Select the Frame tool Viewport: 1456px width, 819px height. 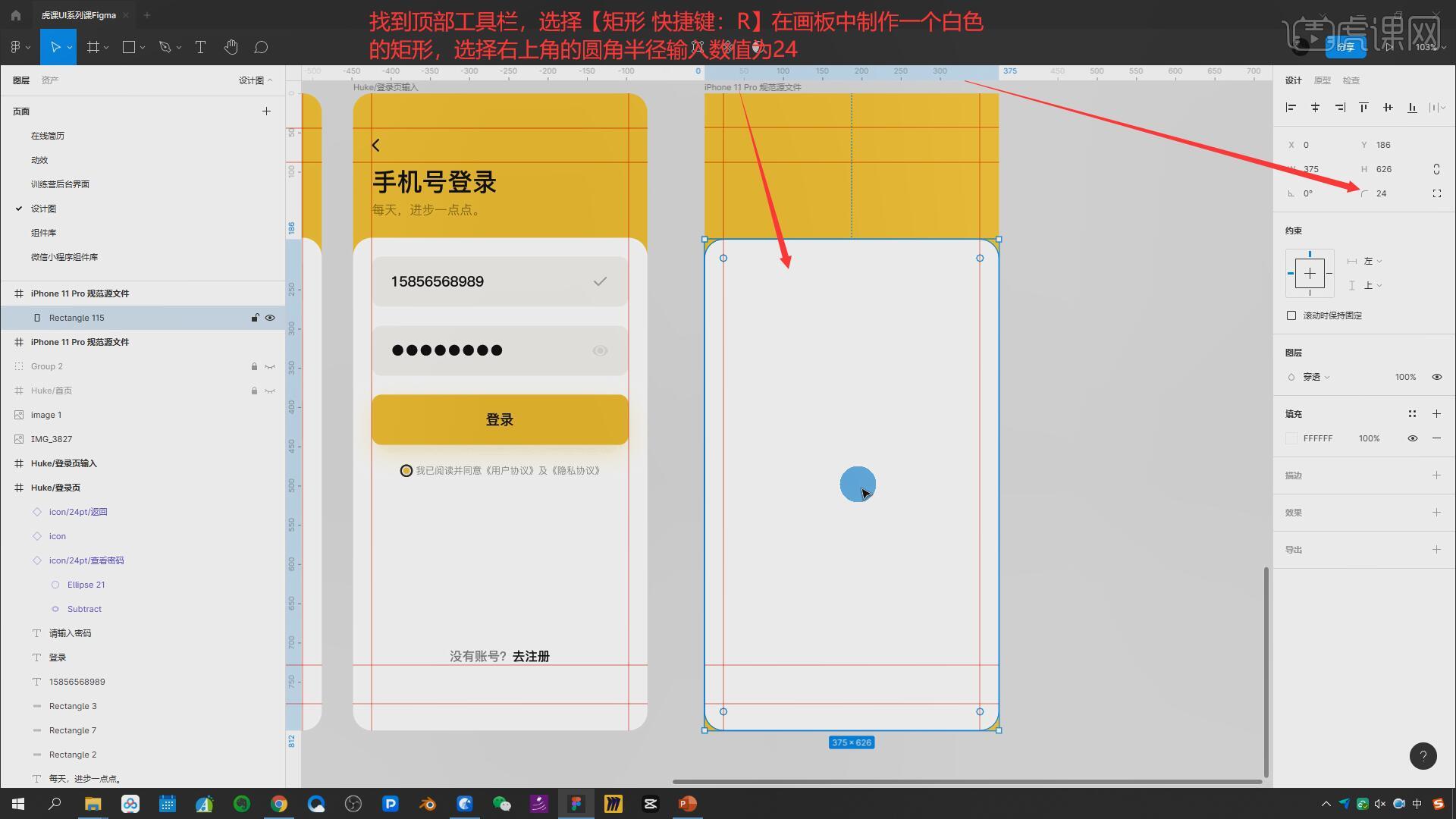click(93, 47)
